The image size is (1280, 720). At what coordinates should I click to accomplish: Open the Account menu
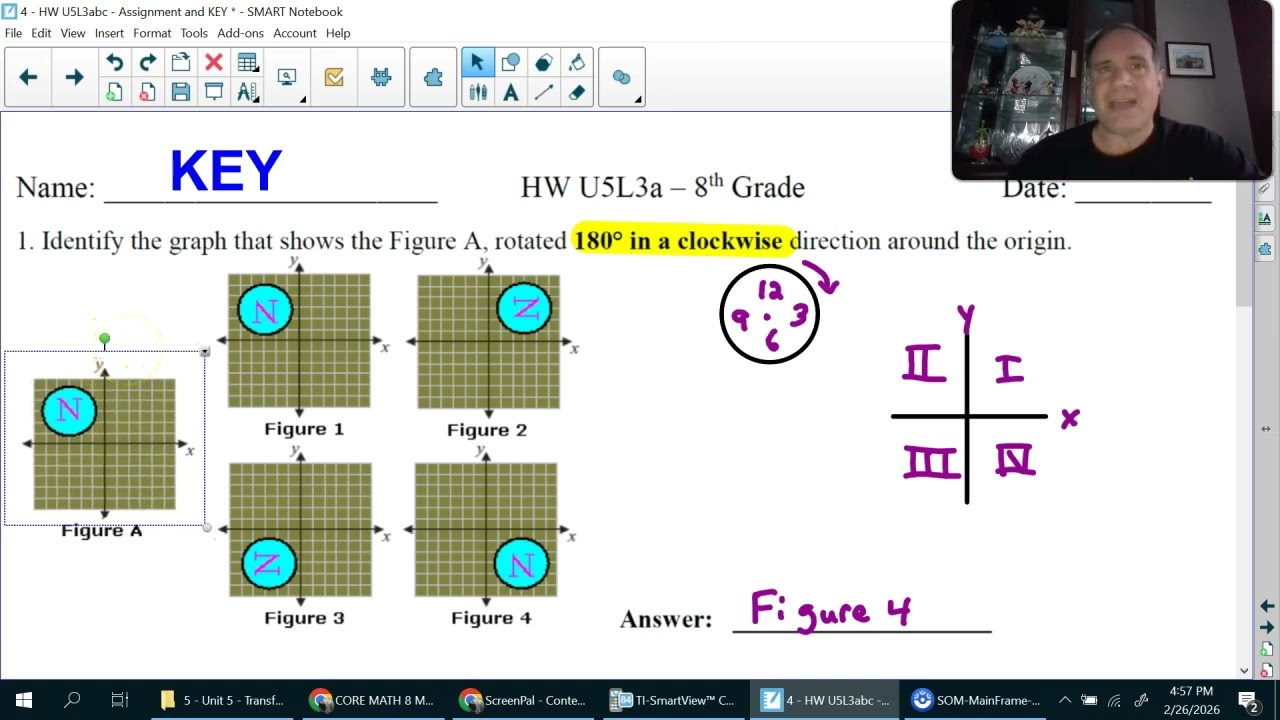point(295,33)
